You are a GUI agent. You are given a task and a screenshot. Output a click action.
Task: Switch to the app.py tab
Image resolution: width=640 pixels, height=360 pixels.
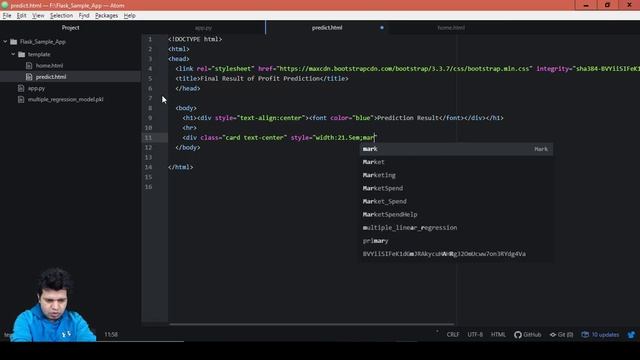pyautogui.click(x=203, y=28)
